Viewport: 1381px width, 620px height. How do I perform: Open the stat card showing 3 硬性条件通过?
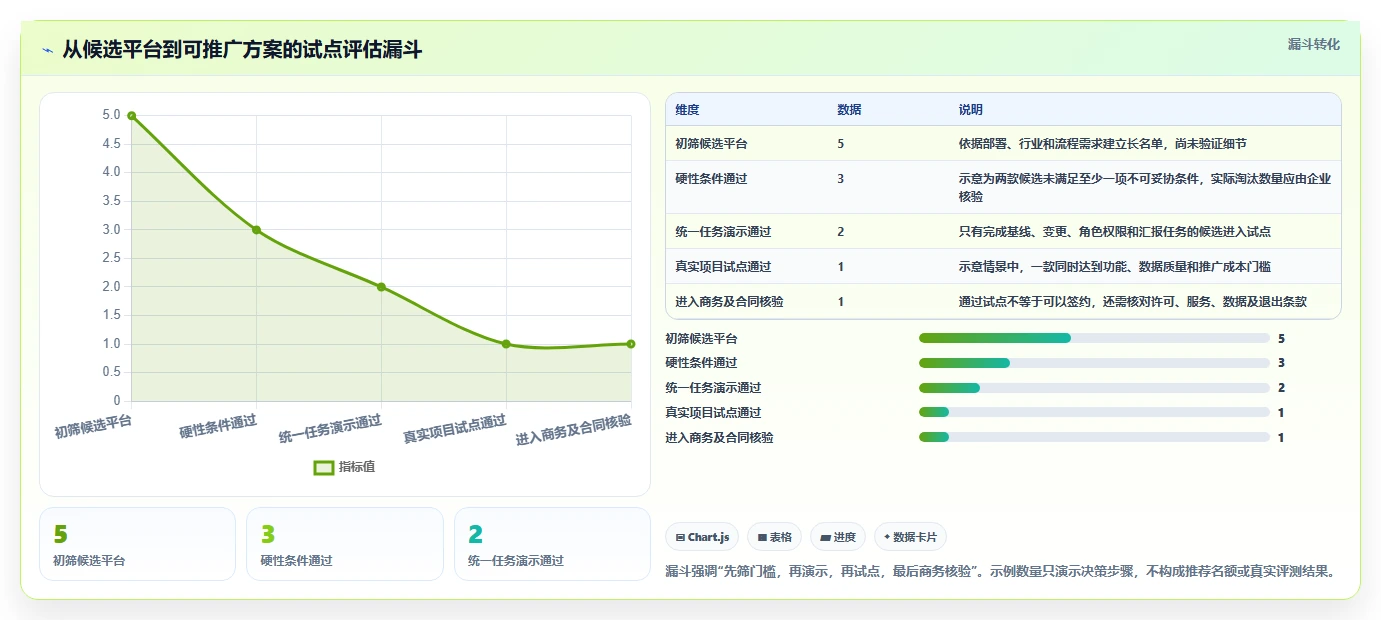tap(345, 544)
